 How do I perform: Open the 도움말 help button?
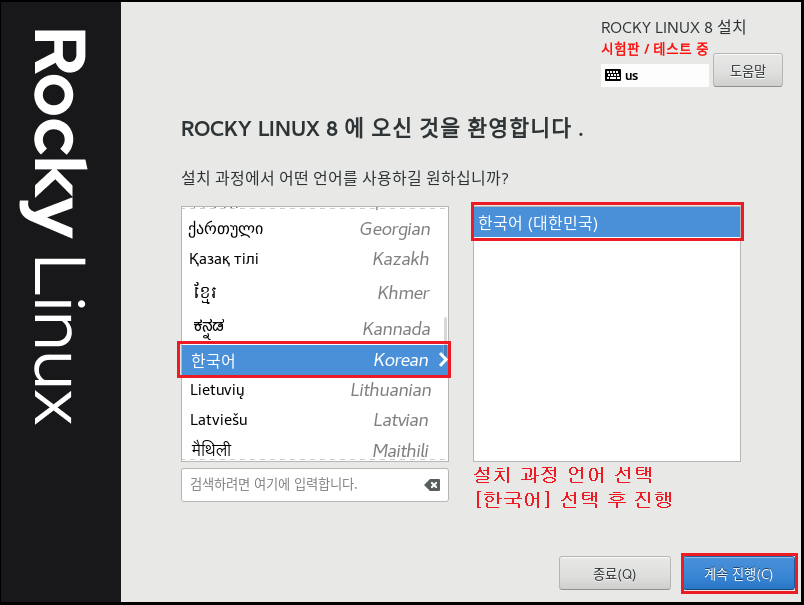748,70
